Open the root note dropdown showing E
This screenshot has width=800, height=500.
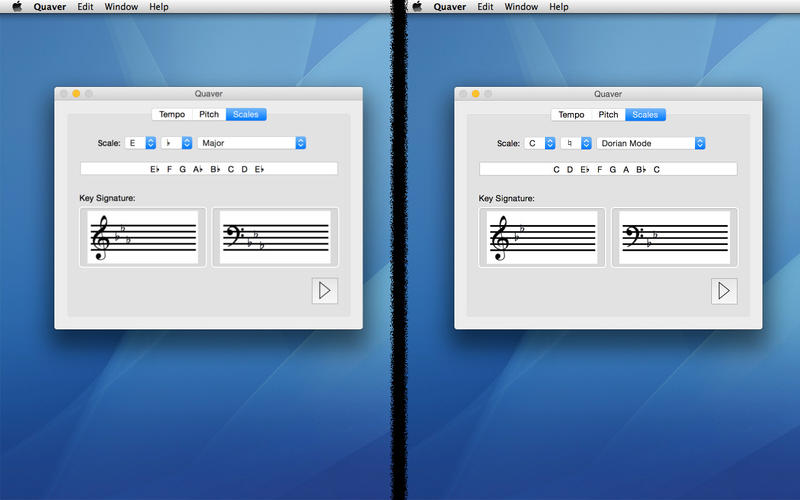139,143
